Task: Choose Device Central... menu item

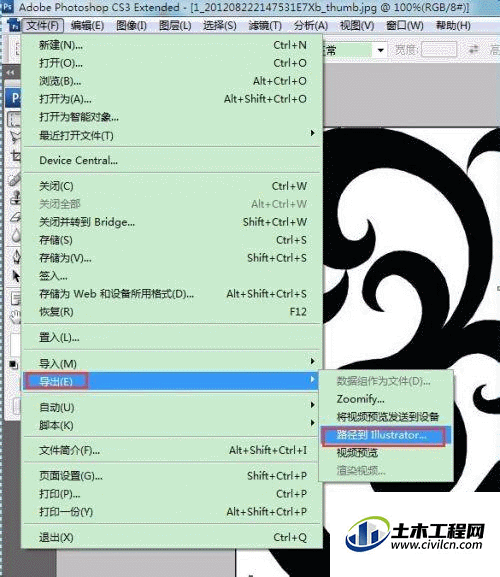Action: 172,160
